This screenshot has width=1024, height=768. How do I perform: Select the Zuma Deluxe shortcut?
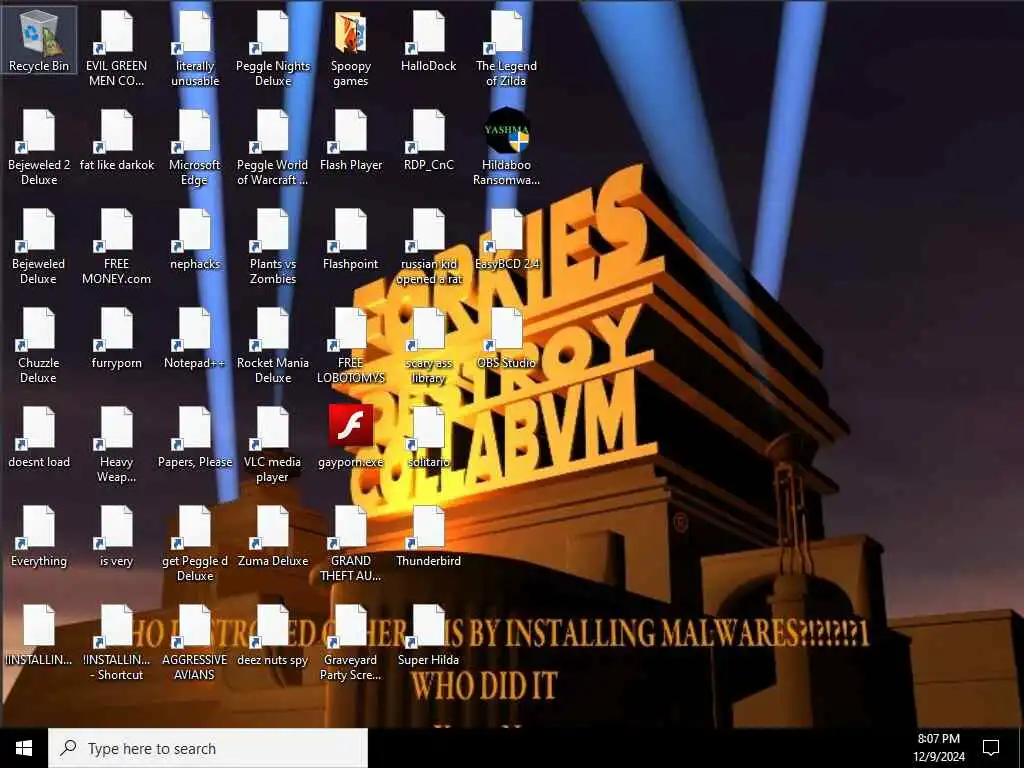pos(272,537)
